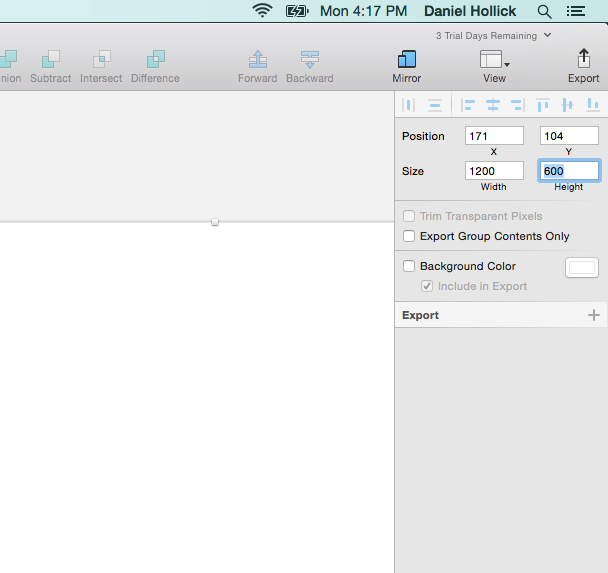The image size is (608, 573).
Task: Enable the Background Color checkbox
Action: click(409, 266)
